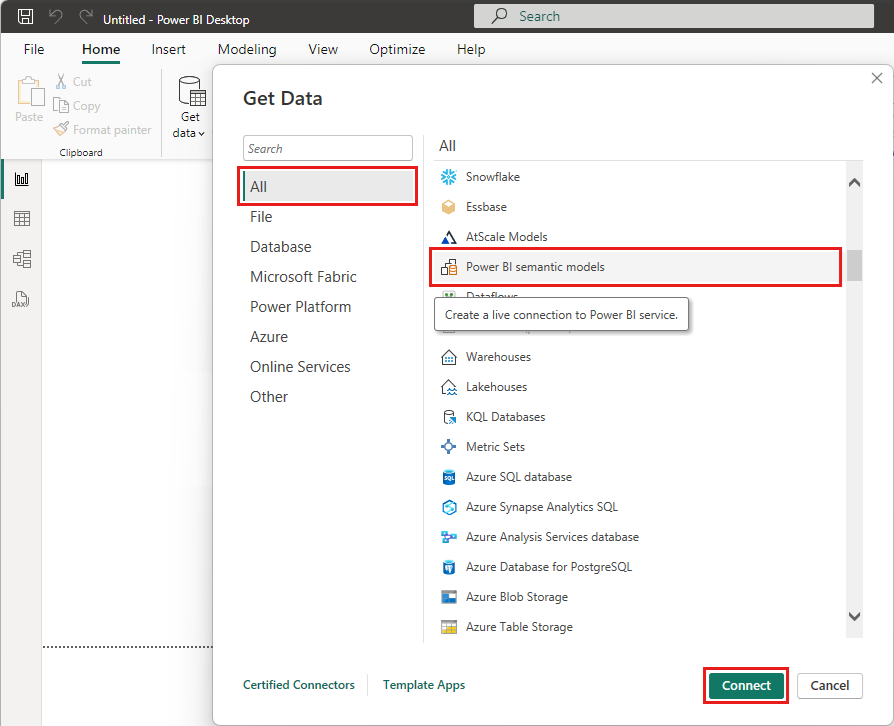Click the Connect button

coord(746,685)
